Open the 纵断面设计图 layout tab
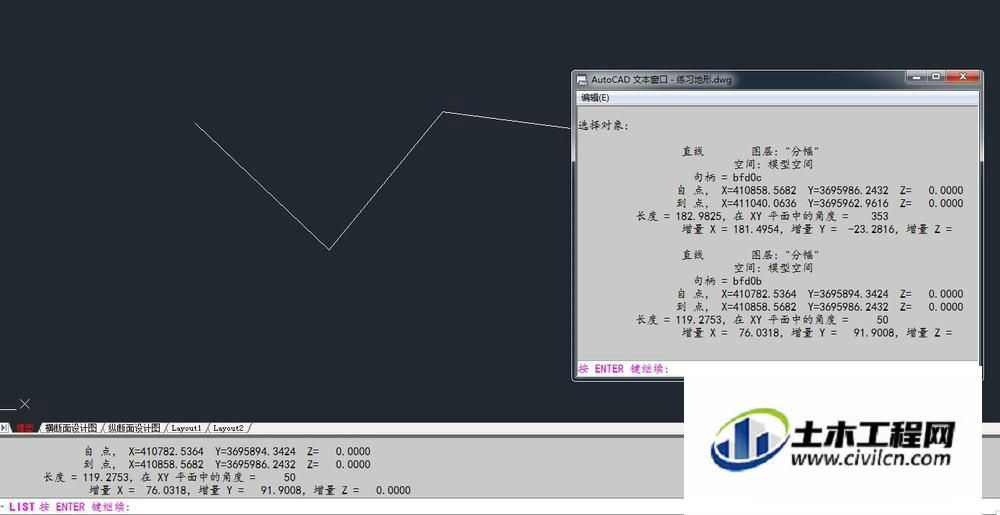1000x515 pixels. [x=133, y=428]
